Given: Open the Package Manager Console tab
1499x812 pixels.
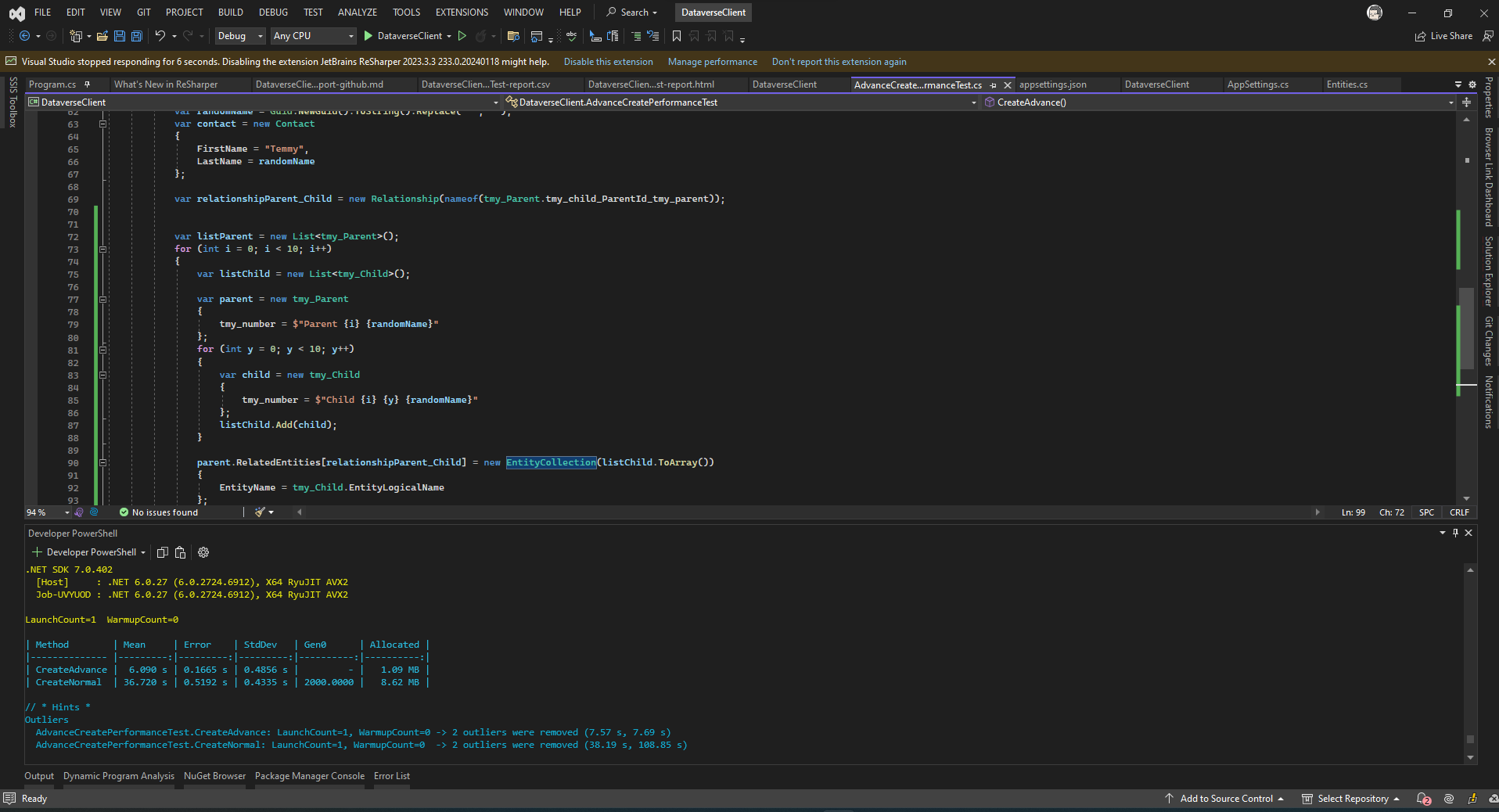Looking at the screenshot, I should (310, 776).
